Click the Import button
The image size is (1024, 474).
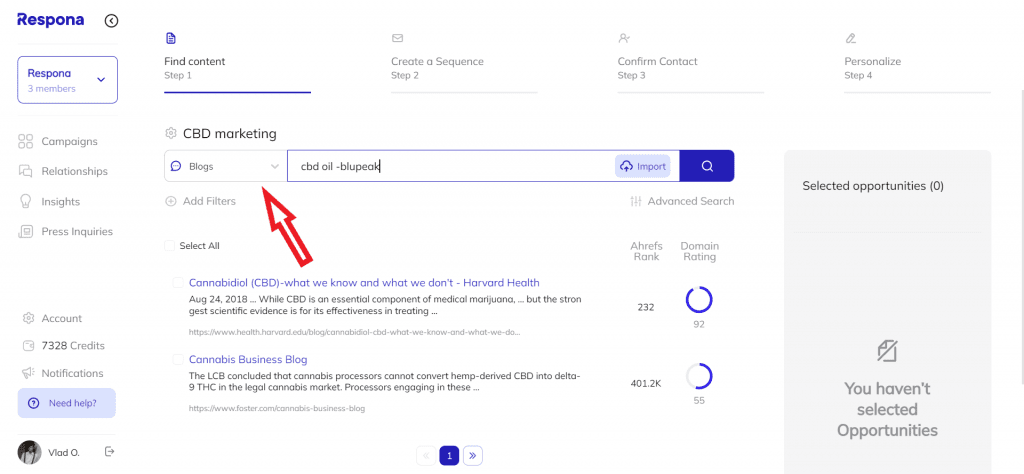[643, 166]
